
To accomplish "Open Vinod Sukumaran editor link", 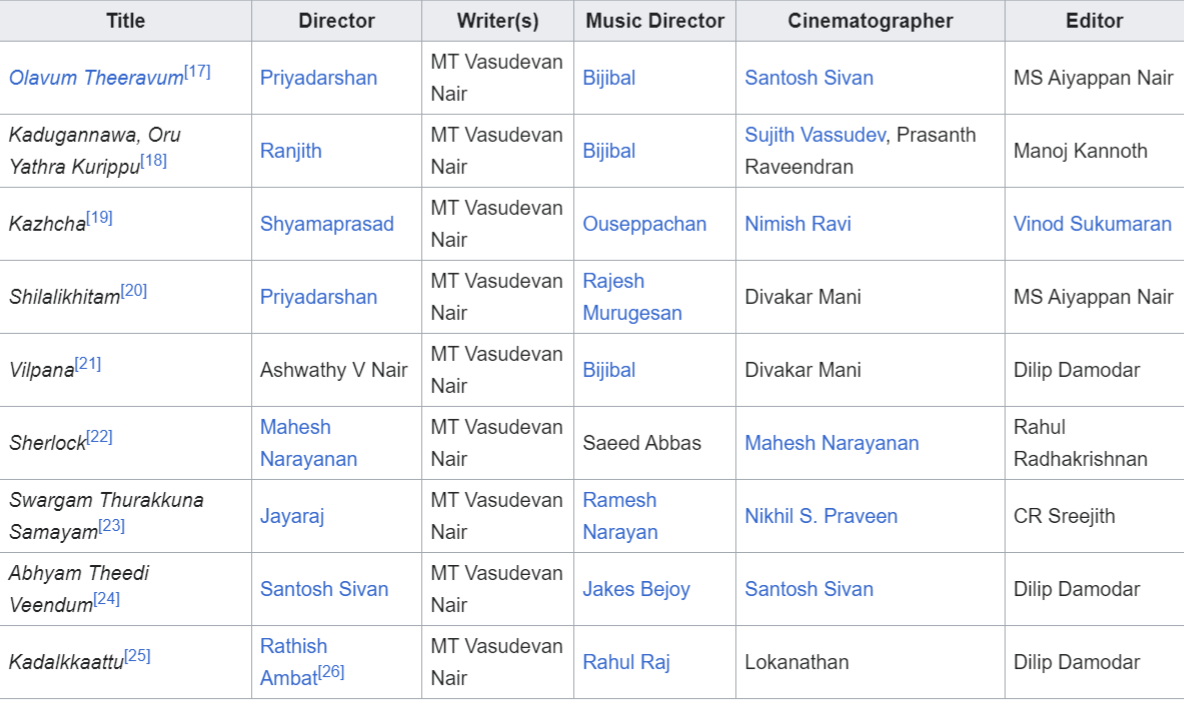I will pyautogui.click(x=1092, y=224).
